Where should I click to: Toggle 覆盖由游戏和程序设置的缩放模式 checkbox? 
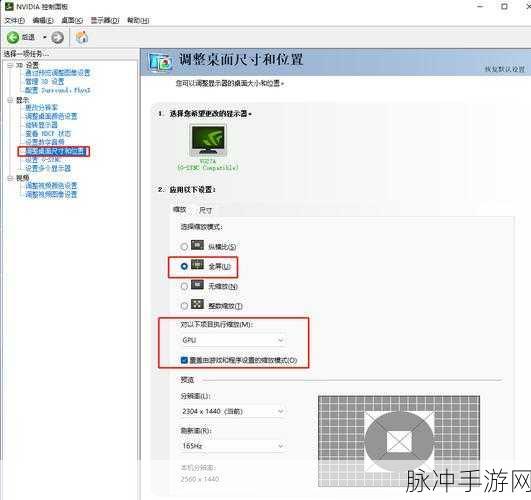click(x=184, y=360)
